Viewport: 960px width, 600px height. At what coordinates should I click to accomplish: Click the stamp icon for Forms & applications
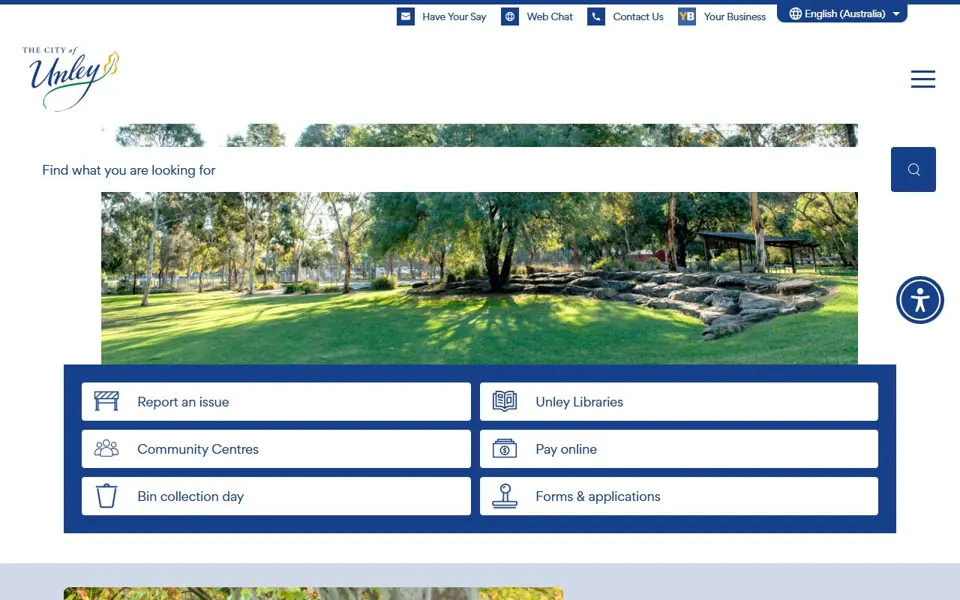[x=504, y=496]
